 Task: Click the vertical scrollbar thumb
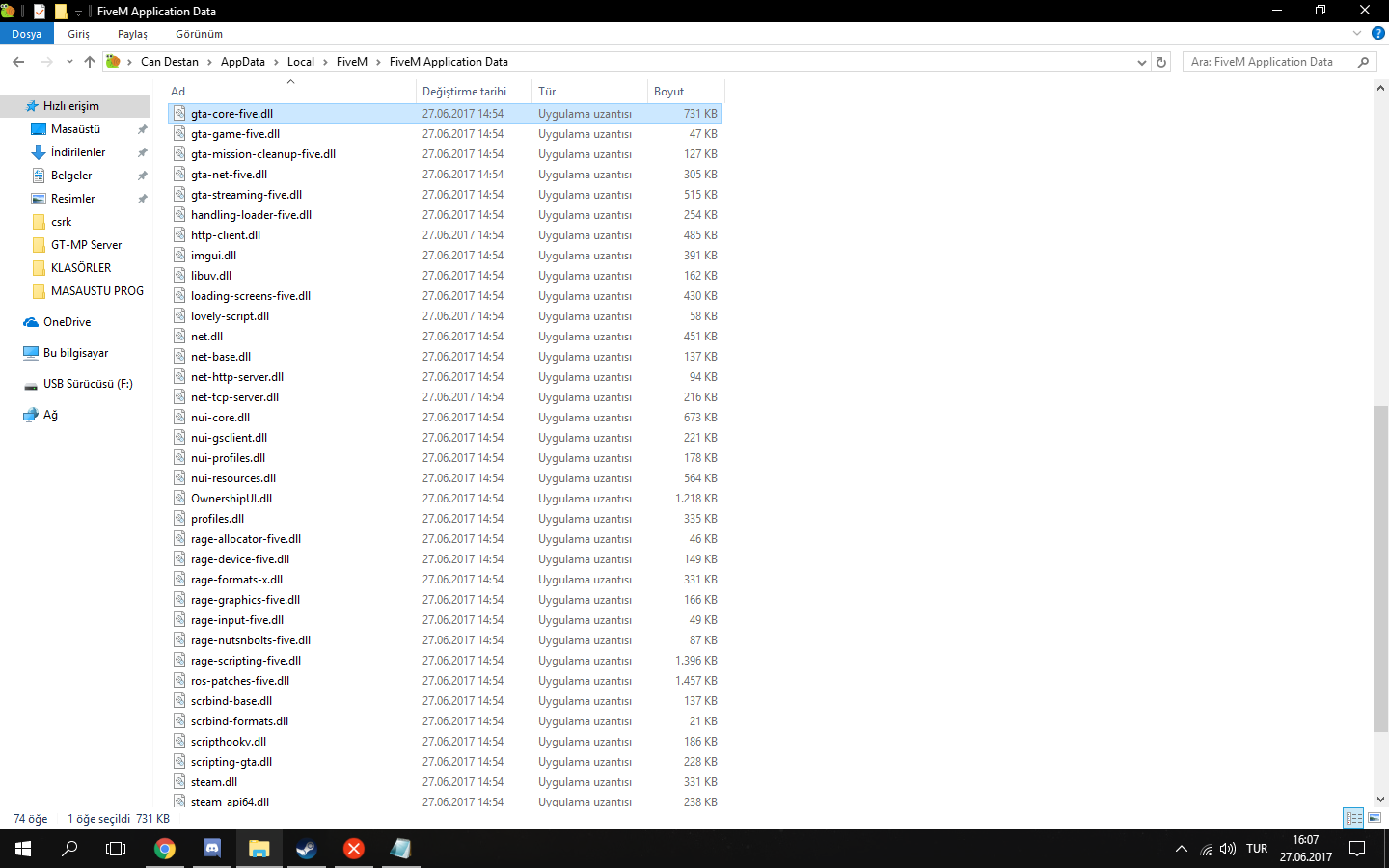pos(1380,569)
